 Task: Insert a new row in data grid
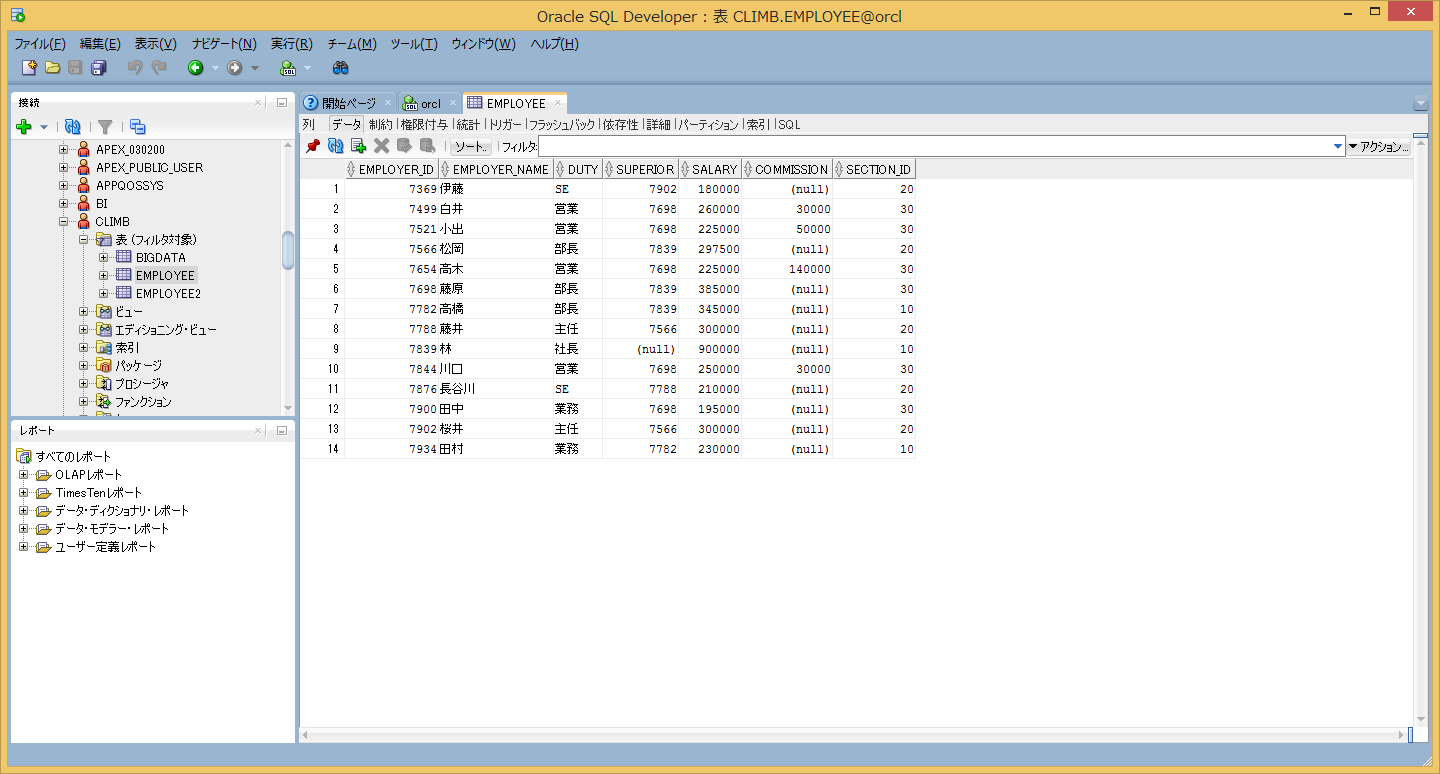[359, 146]
